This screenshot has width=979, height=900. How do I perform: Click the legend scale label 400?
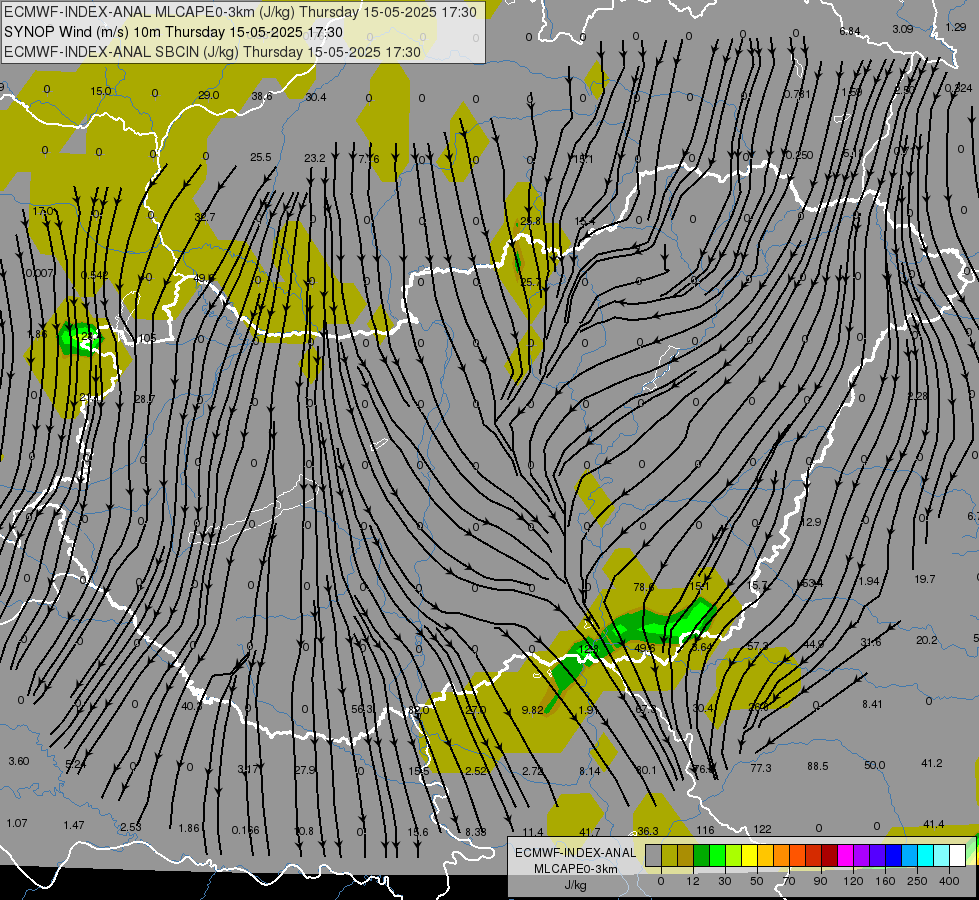[x=949, y=881]
